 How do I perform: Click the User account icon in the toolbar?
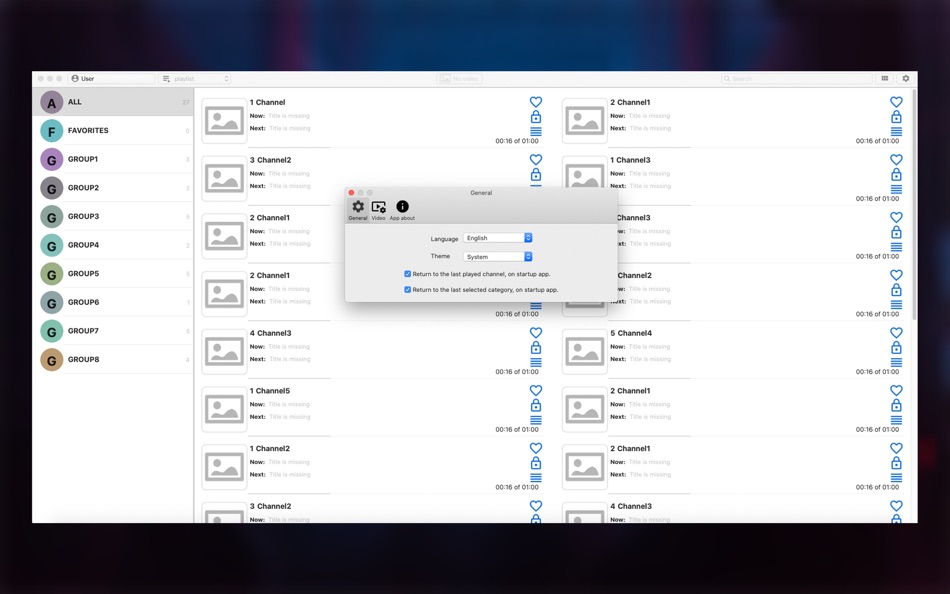click(74, 77)
